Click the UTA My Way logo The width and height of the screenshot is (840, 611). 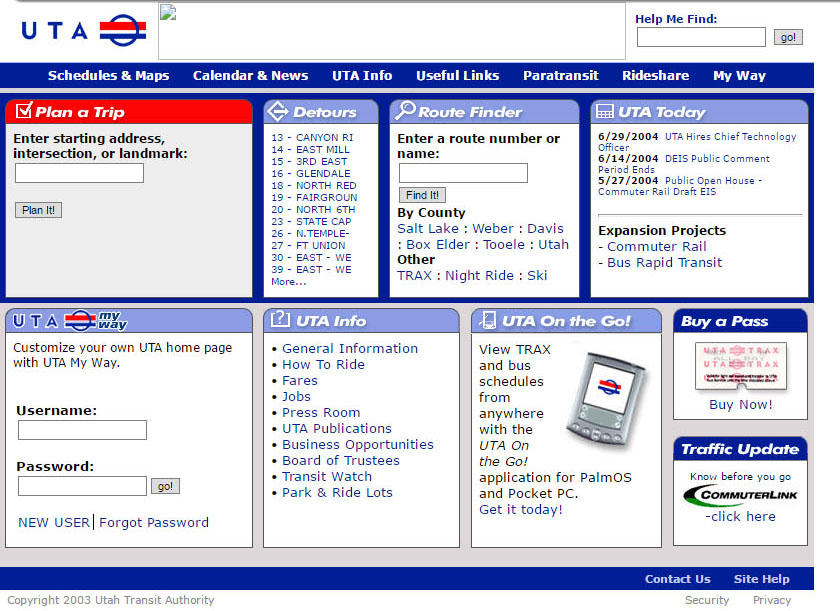point(70,320)
